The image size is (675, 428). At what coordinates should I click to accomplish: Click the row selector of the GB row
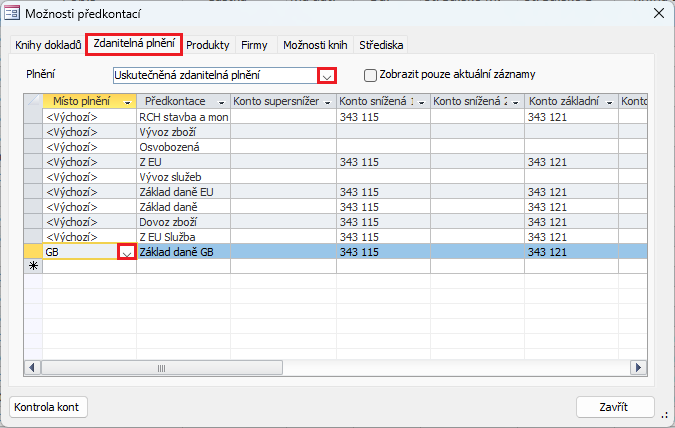[33, 253]
